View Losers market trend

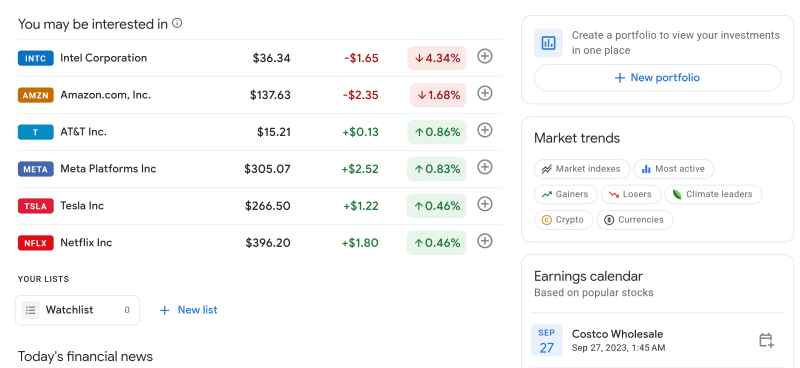(631, 194)
